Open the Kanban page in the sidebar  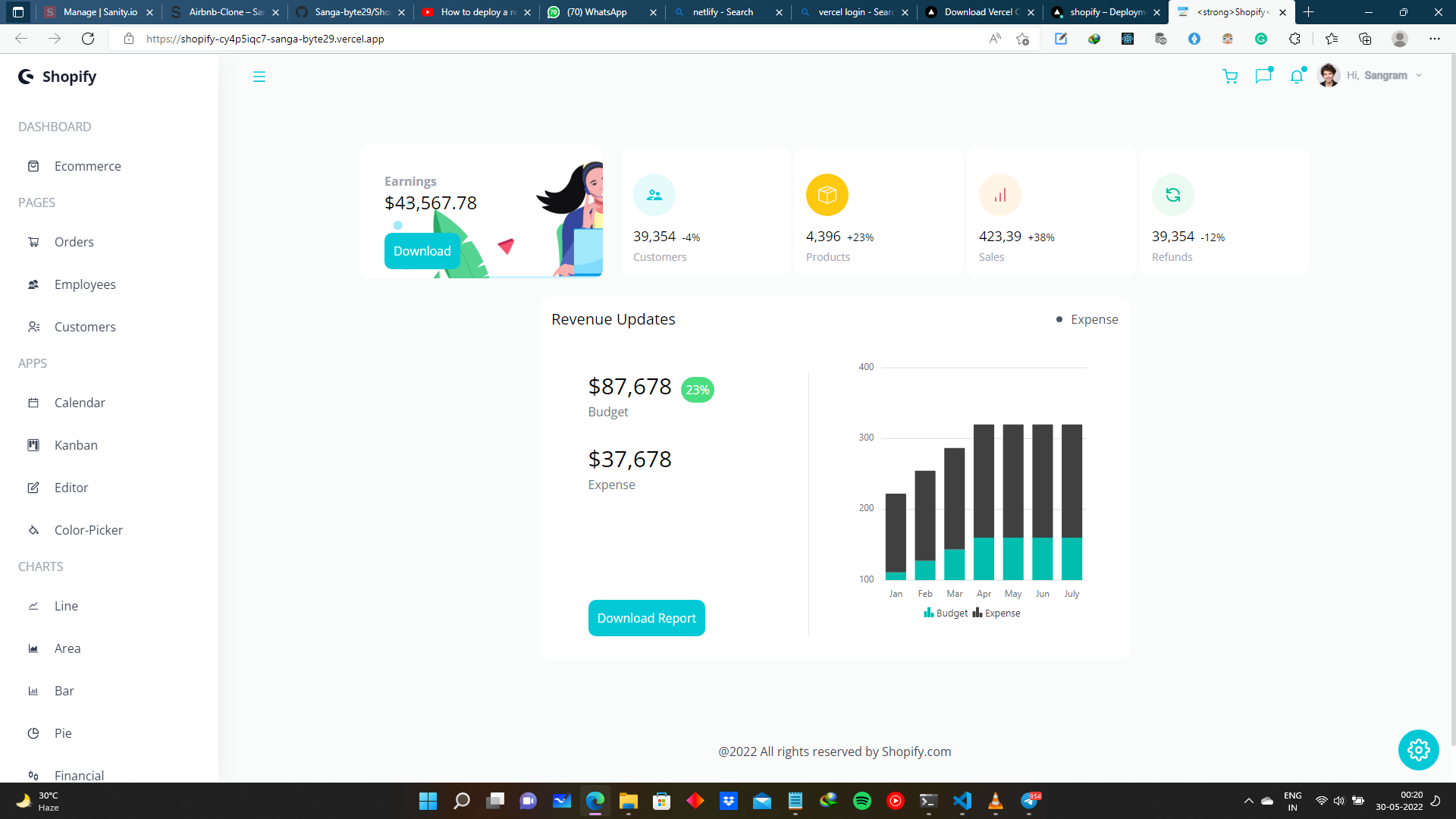[76, 445]
